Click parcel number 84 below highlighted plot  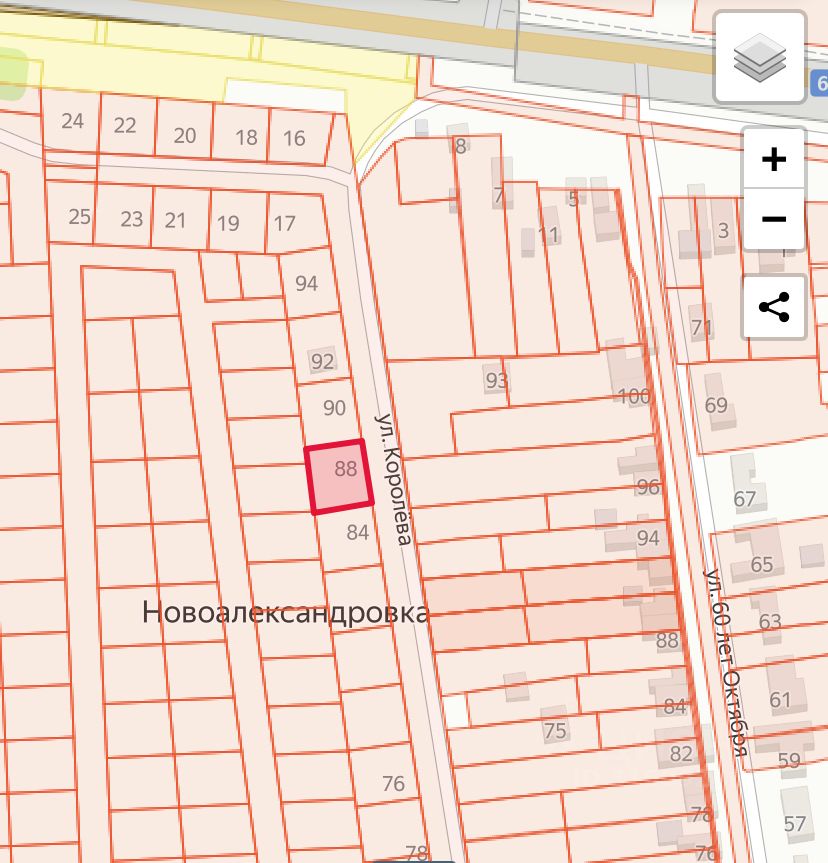pos(357,532)
